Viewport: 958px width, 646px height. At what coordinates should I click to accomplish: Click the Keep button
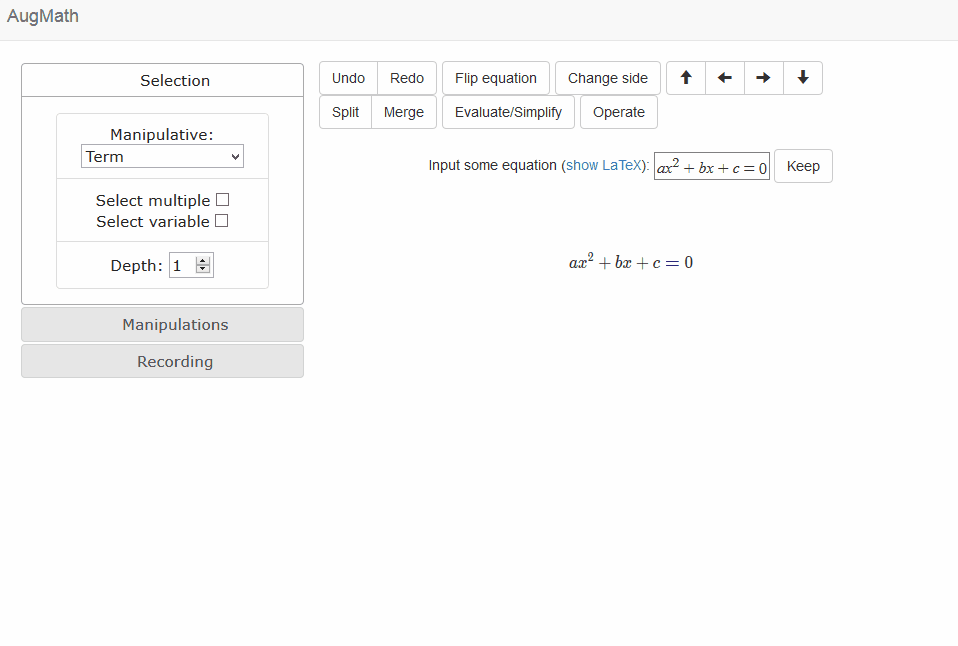pyautogui.click(x=803, y=166)
